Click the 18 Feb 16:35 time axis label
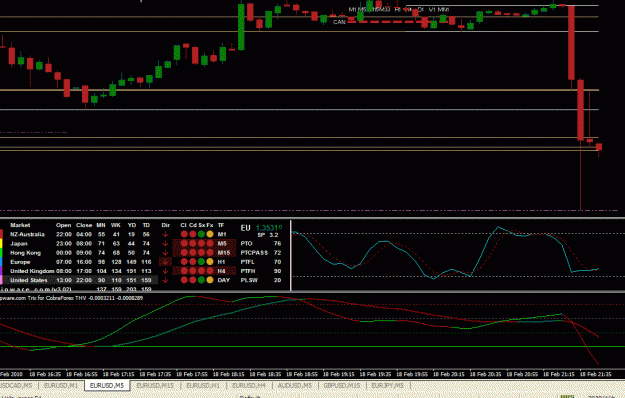The height and width of the screenshot is (398, 625). [x=45, y=374]
